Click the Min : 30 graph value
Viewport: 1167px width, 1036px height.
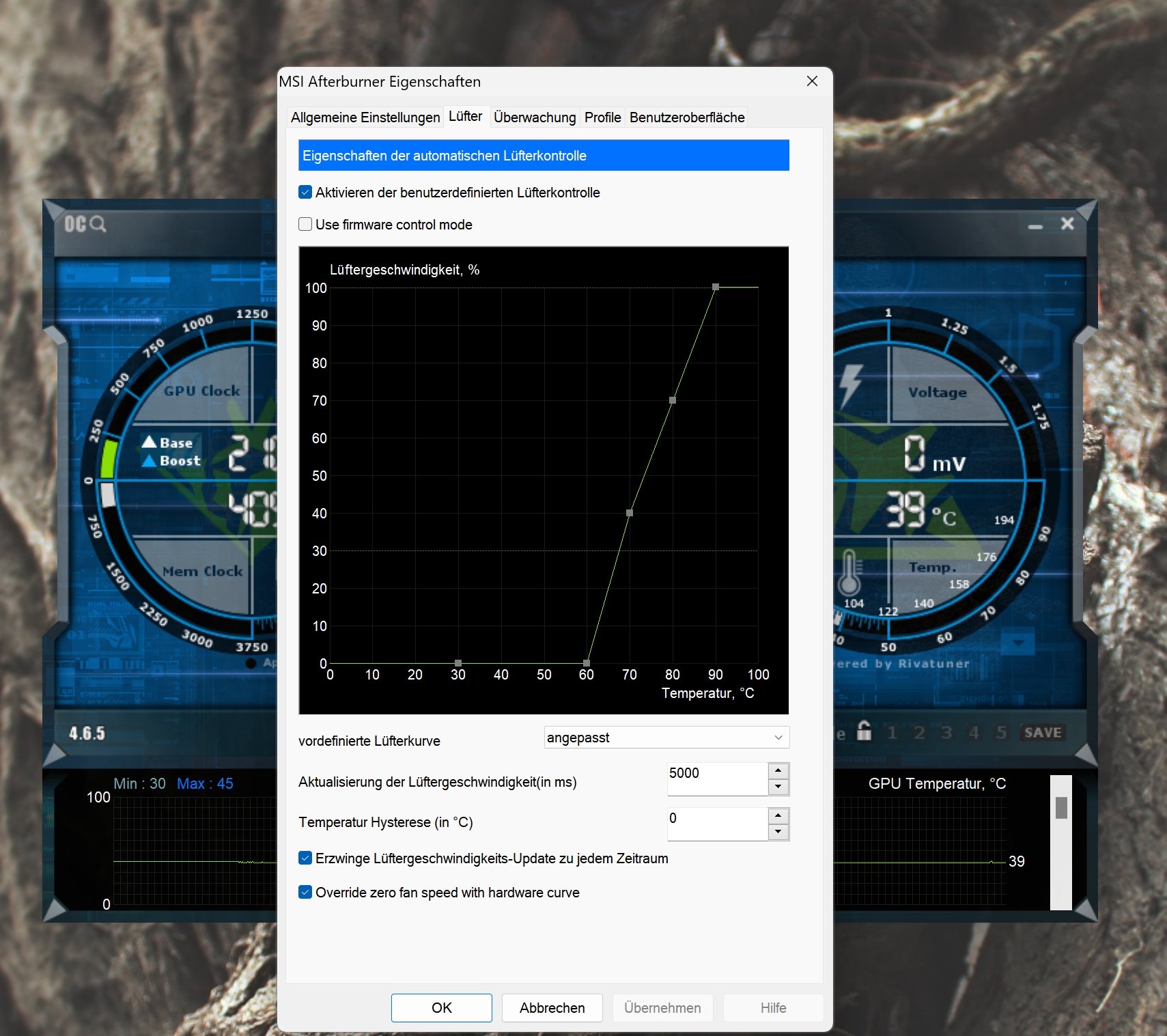139,783
